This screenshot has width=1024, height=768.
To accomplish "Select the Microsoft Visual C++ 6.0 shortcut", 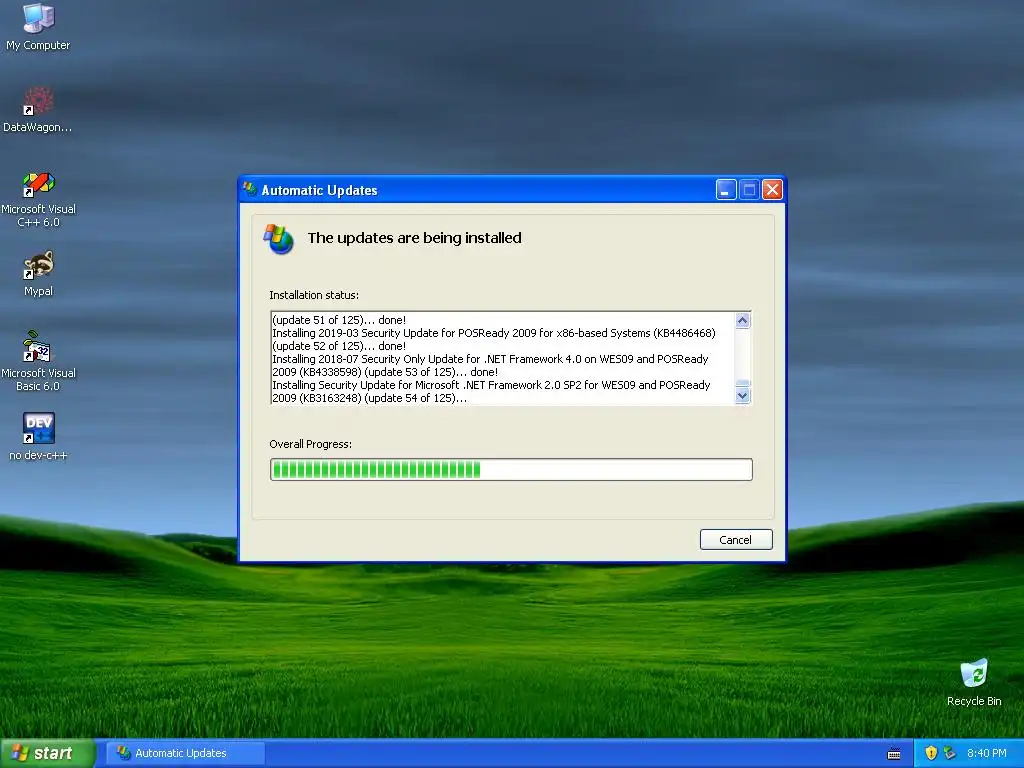I will [38, 199].
